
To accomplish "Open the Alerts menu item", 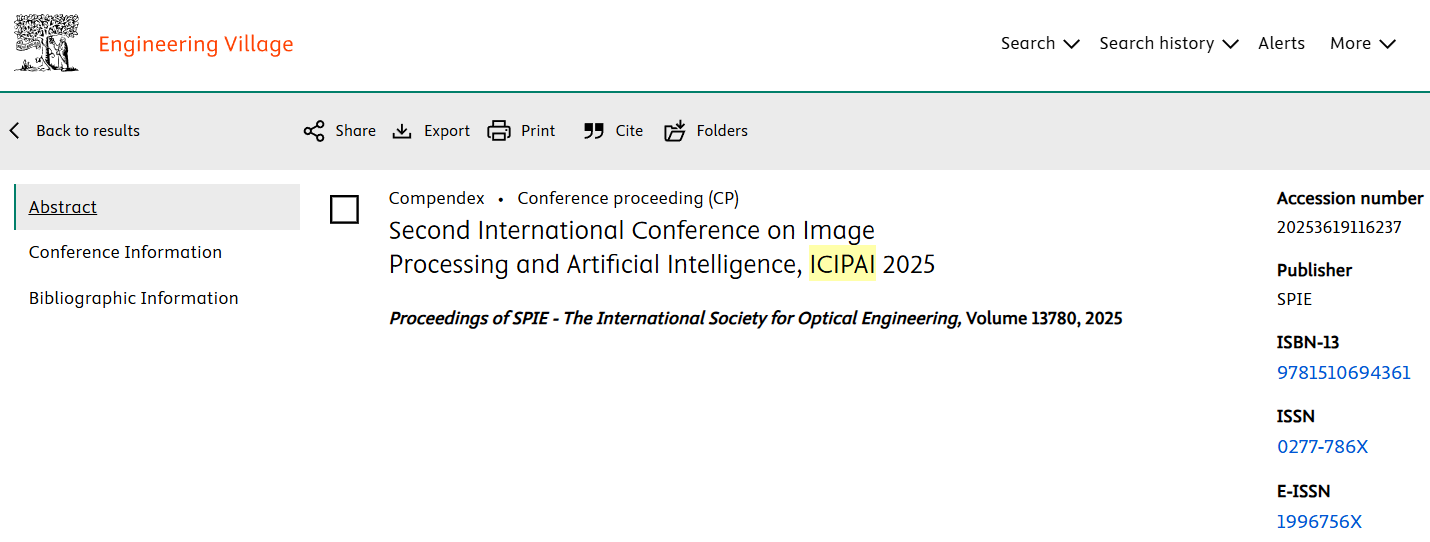I will (1281, 44).
